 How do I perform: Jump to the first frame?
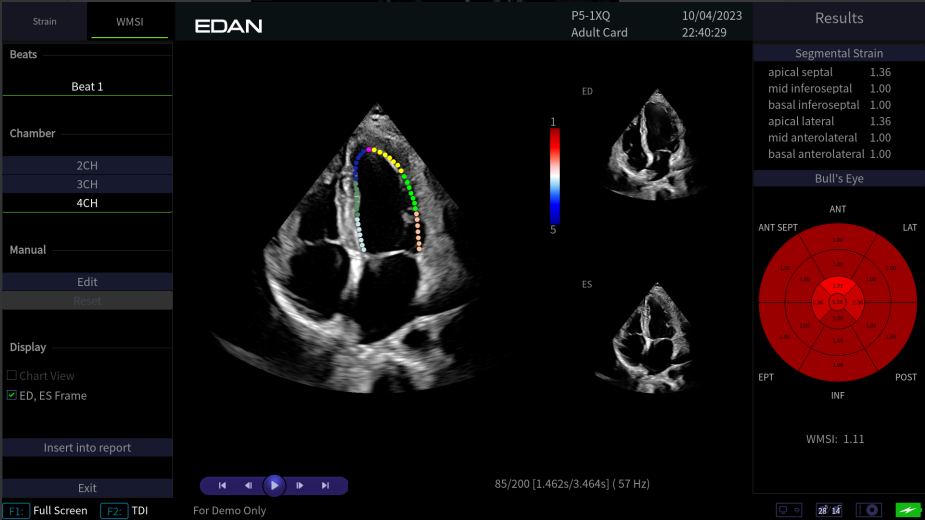(222, 486)
